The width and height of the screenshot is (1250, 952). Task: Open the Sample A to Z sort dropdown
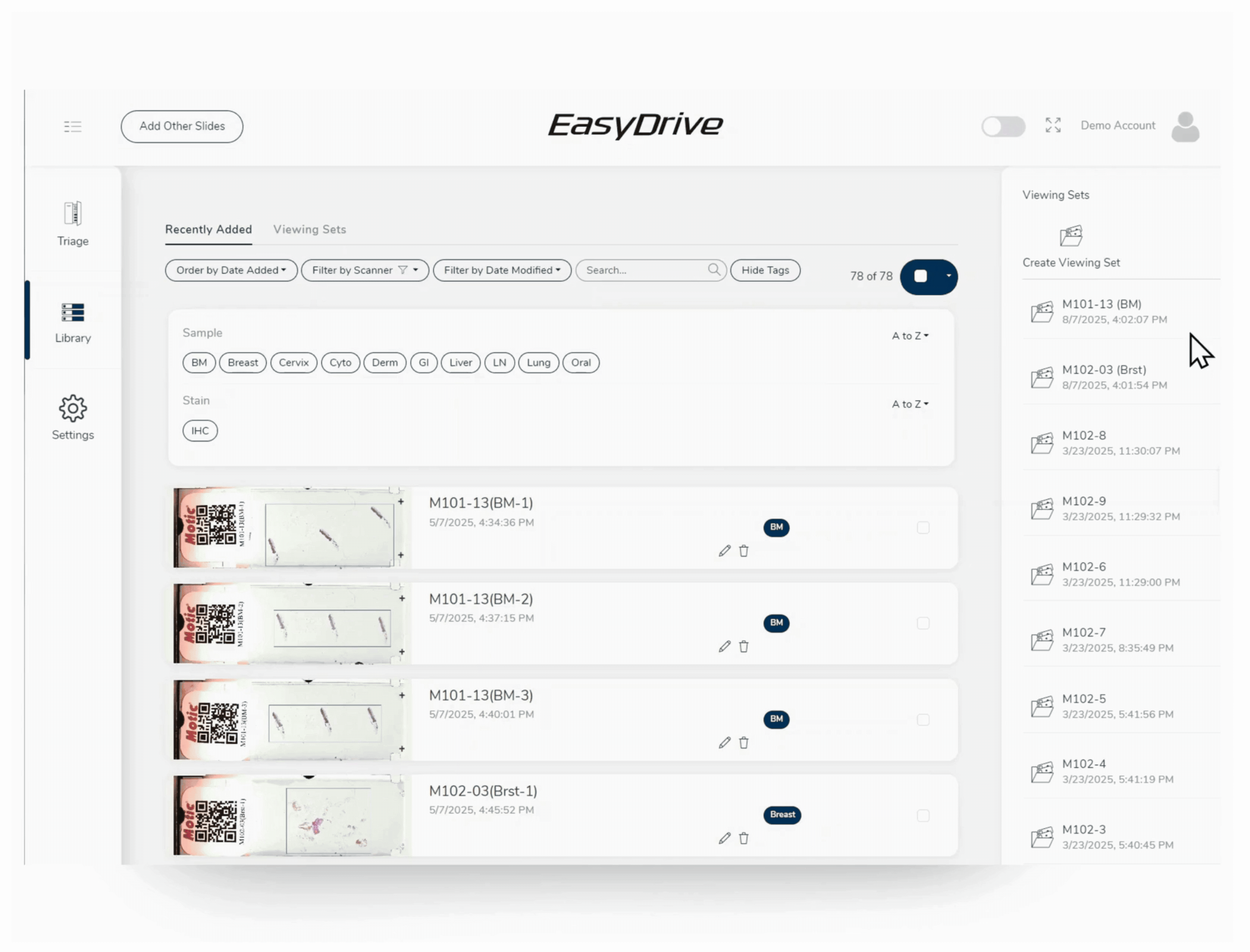coord(910,336)
